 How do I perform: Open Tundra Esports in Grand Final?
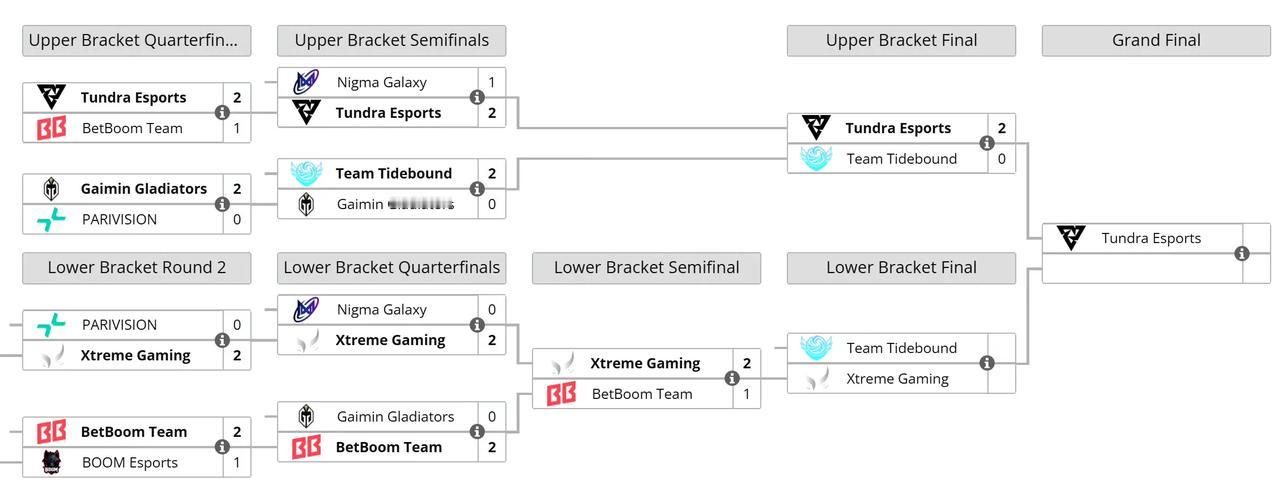(1151, 238)
